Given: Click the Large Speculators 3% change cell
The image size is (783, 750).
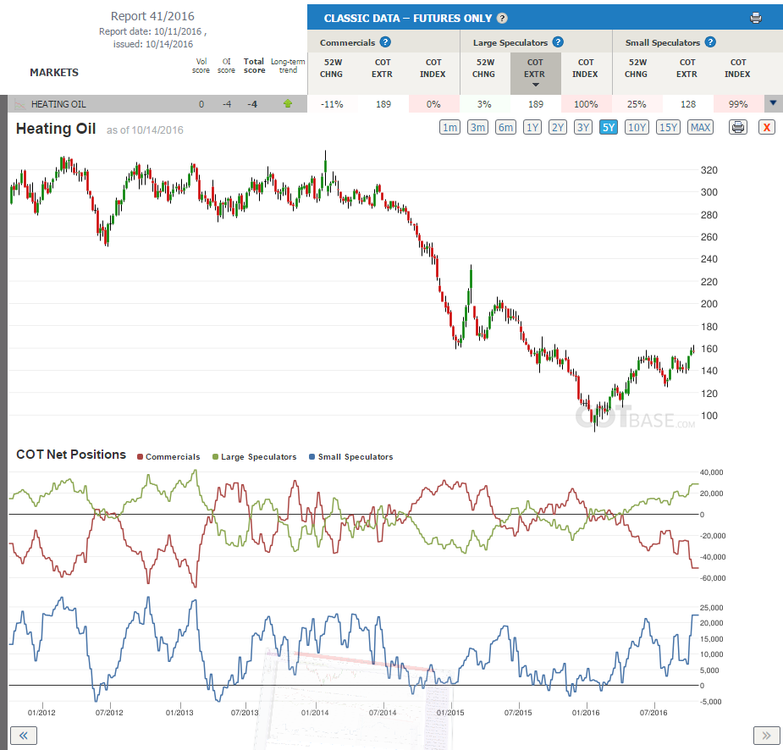Looking at the screenshot, I should click(484, 104).
